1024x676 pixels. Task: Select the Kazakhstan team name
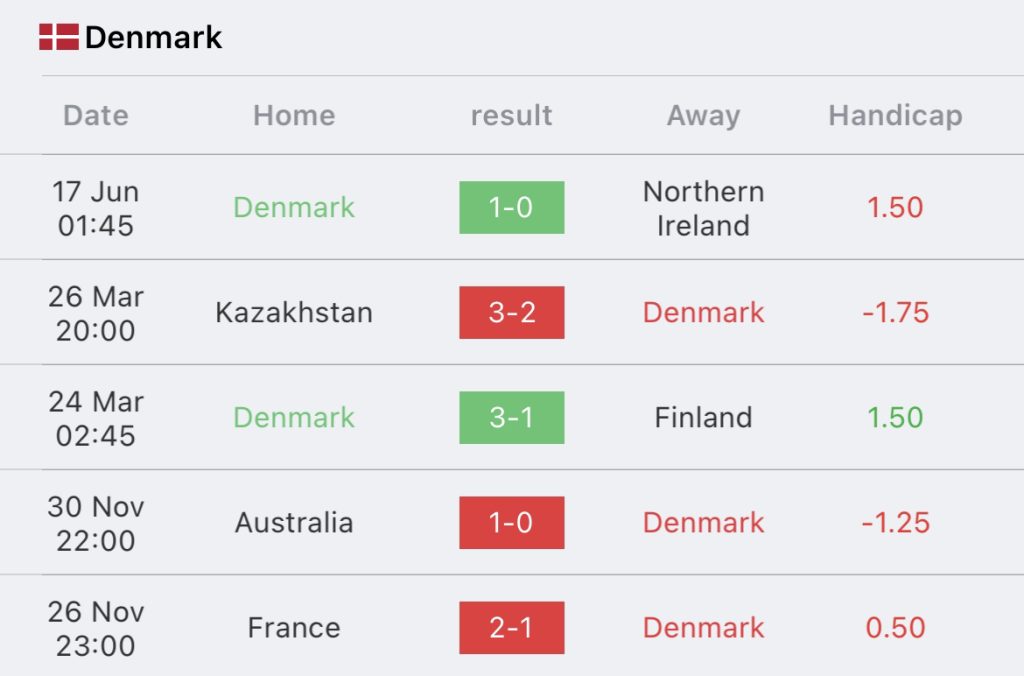click(x=294, y=312)
